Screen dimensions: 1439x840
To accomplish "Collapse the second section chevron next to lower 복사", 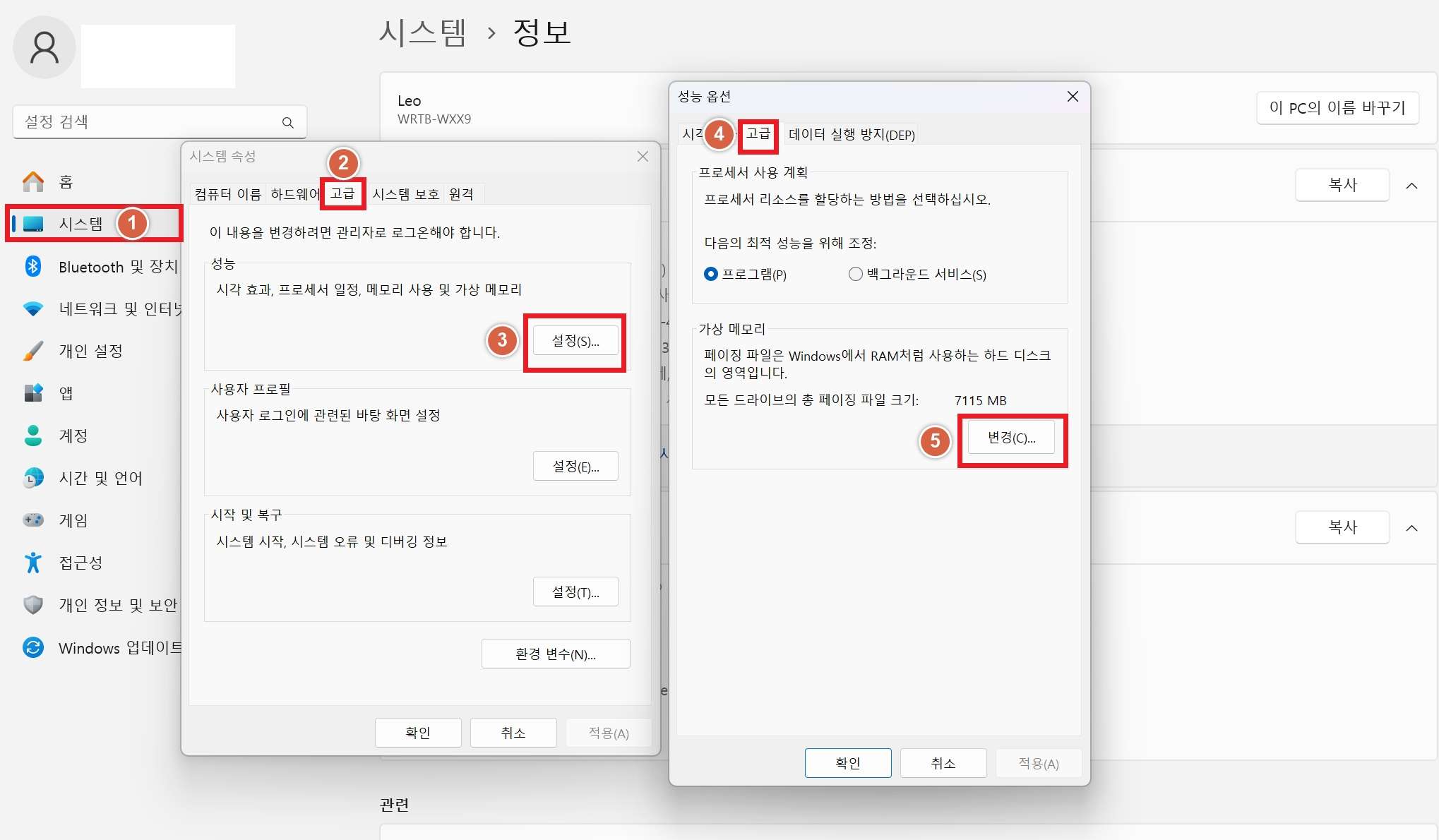I will coord(1412,528).
